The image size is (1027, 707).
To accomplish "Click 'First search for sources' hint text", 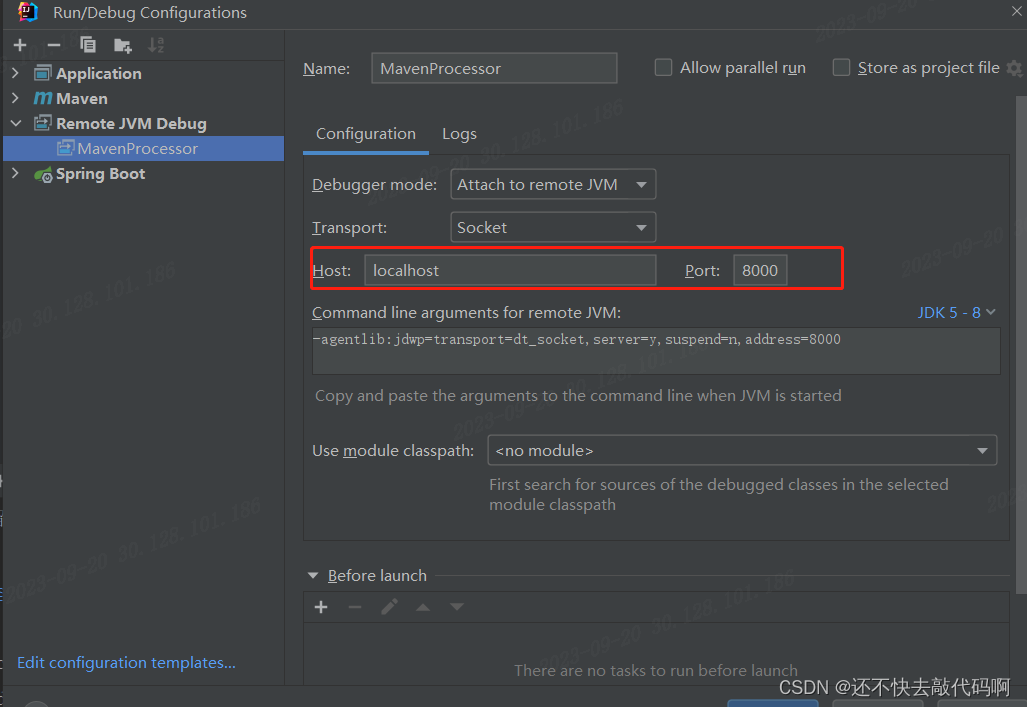I will 719,494.
